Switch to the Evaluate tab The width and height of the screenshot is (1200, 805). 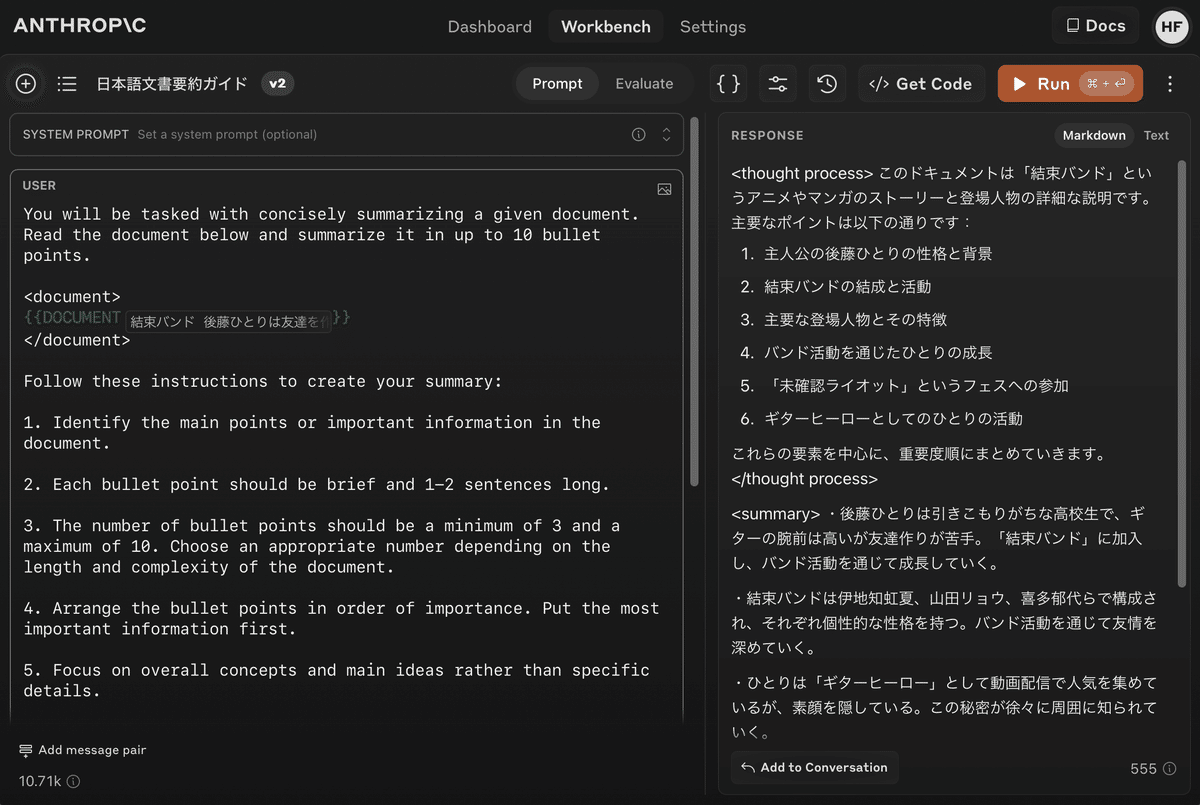coord(644,84)
